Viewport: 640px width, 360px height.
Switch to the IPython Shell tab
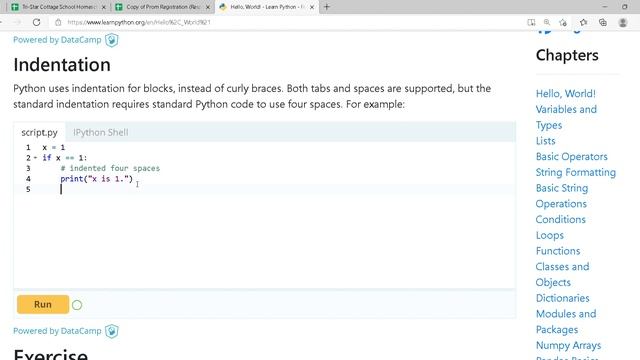[x=101, y=132]
